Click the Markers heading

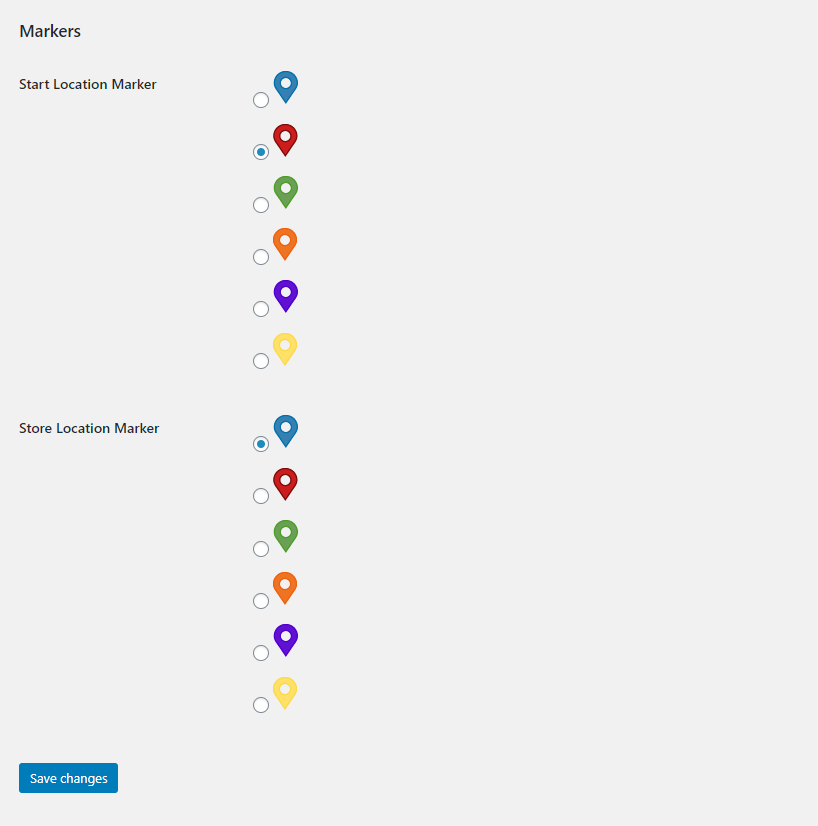pos(49,31)
